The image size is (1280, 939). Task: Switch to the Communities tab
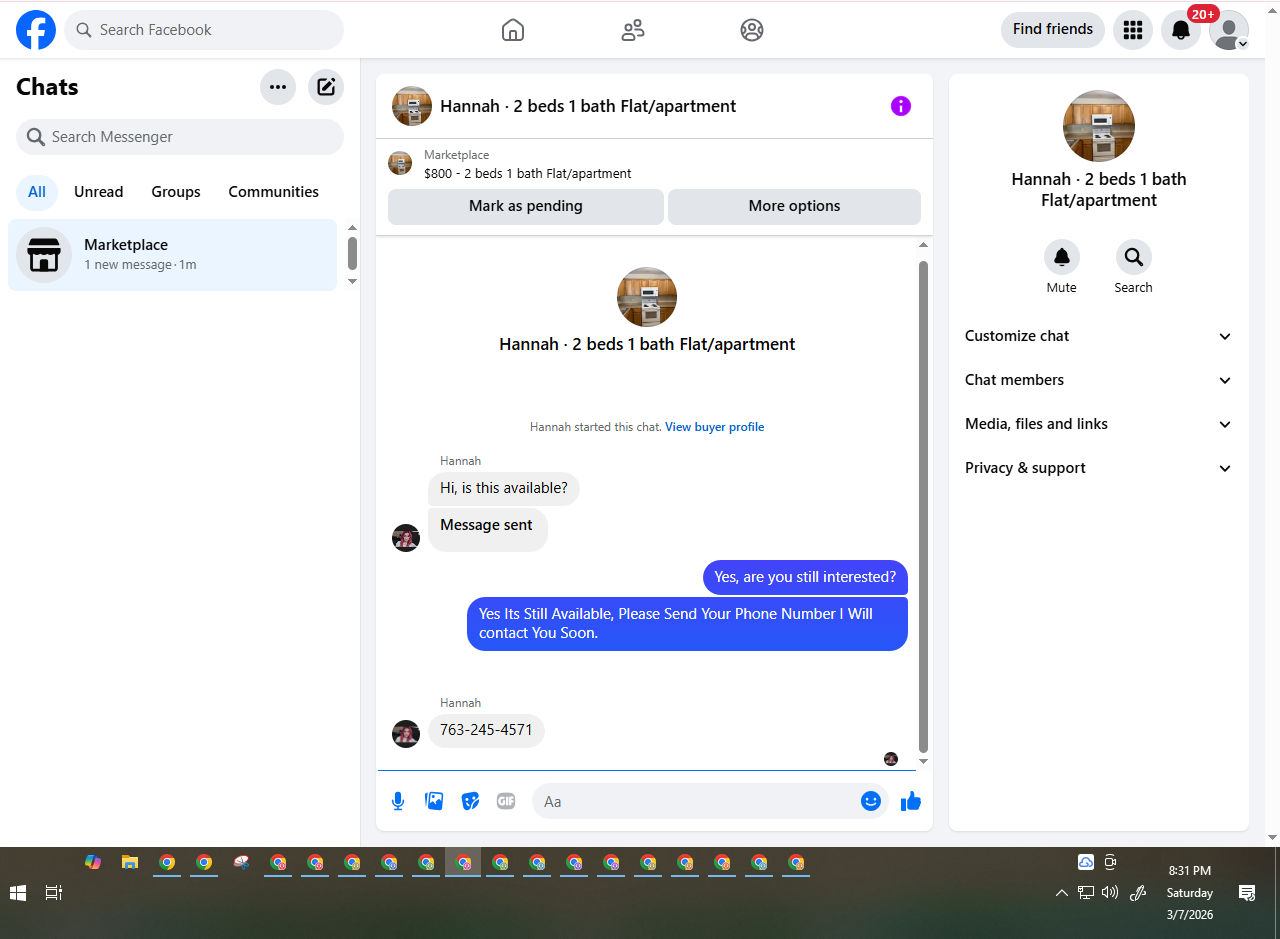tap(274, 192)
